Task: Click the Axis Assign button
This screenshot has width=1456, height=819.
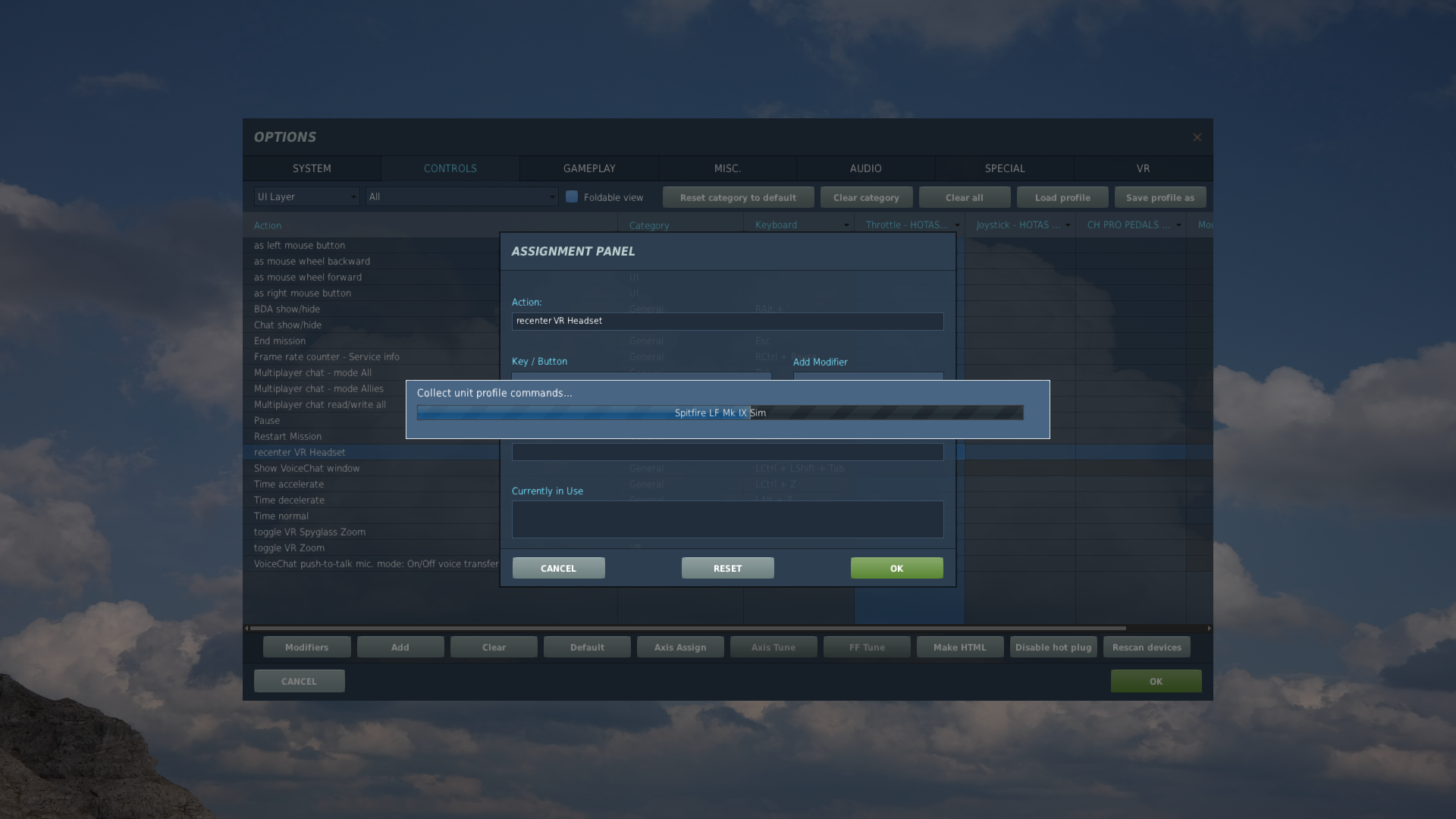Action: pos(680,647)
